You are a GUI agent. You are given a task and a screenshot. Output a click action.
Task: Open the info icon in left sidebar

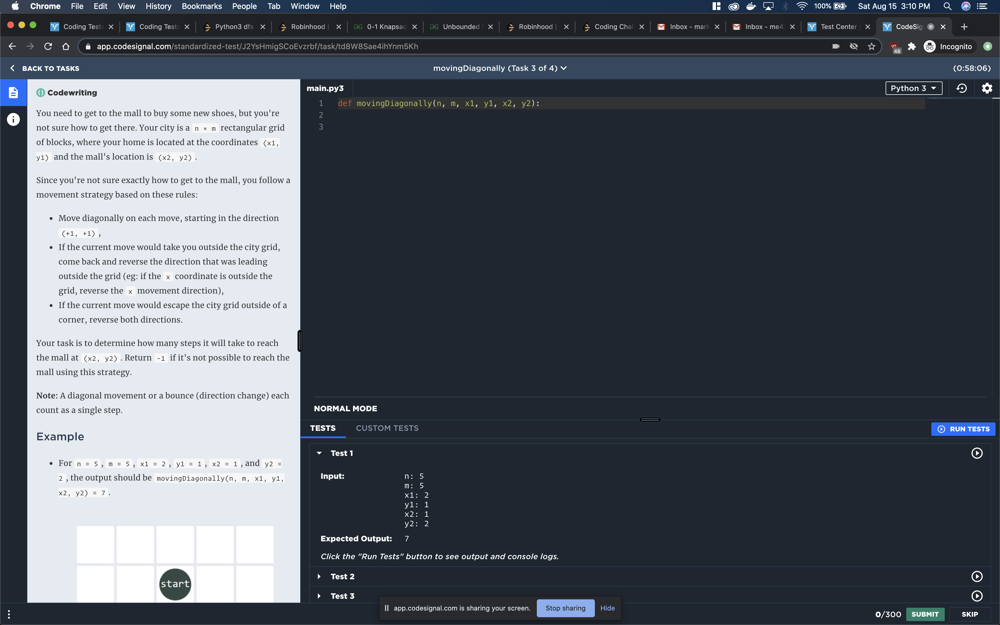[13, 119]
